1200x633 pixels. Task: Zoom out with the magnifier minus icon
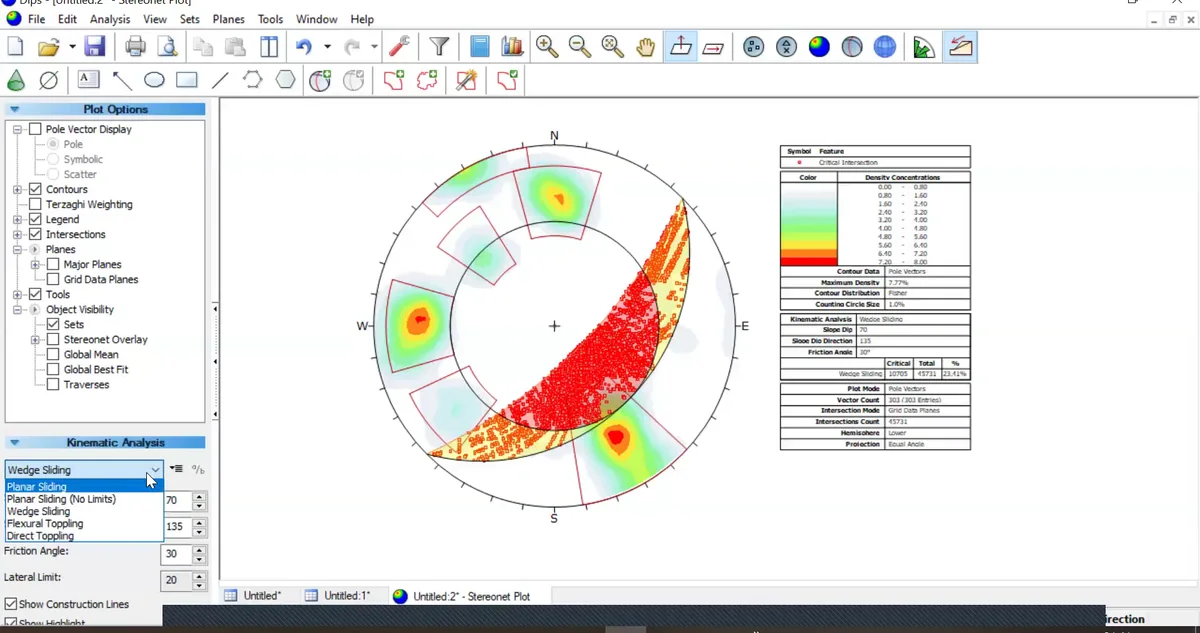(x=580, y=46)
